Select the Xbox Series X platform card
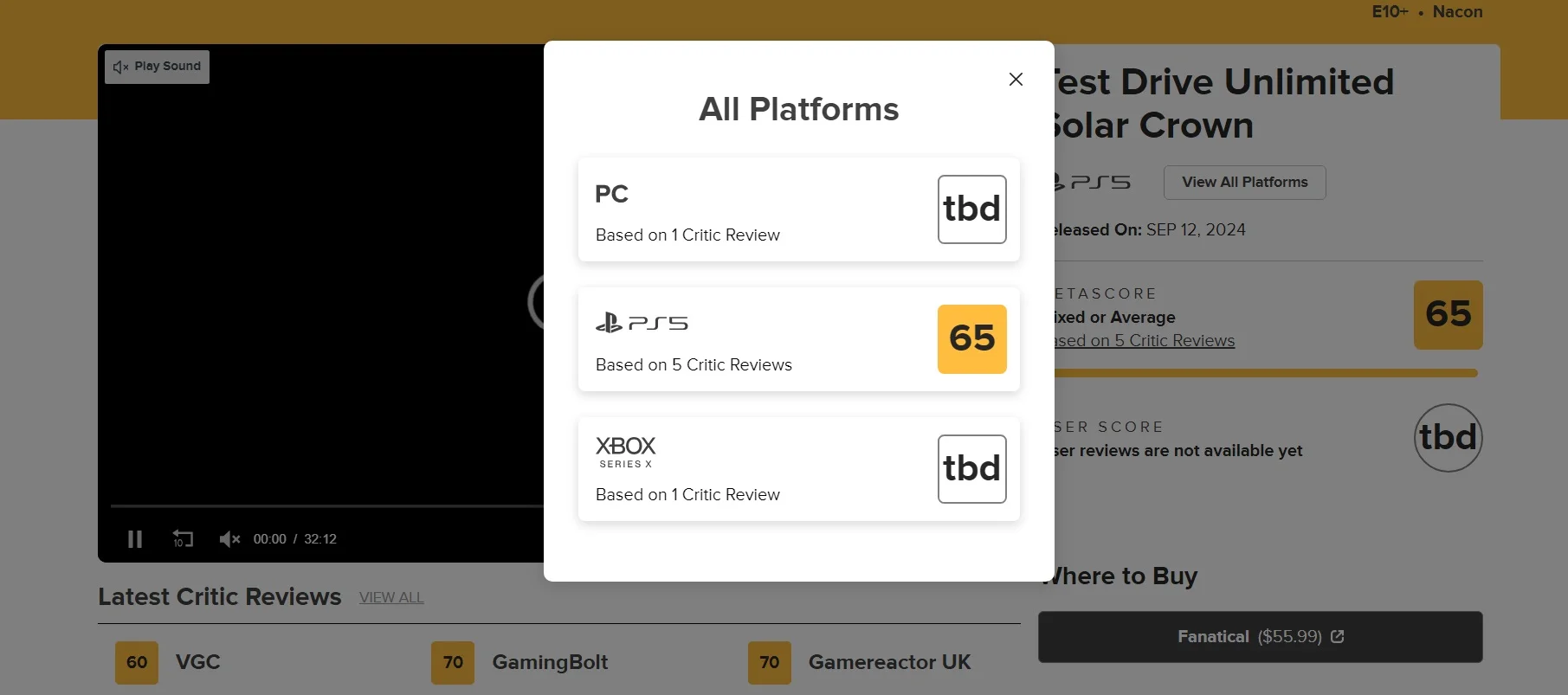Image resolution: width=1568 pixels, height=695 pixels. pyautogui.click(x=798, y=469)
